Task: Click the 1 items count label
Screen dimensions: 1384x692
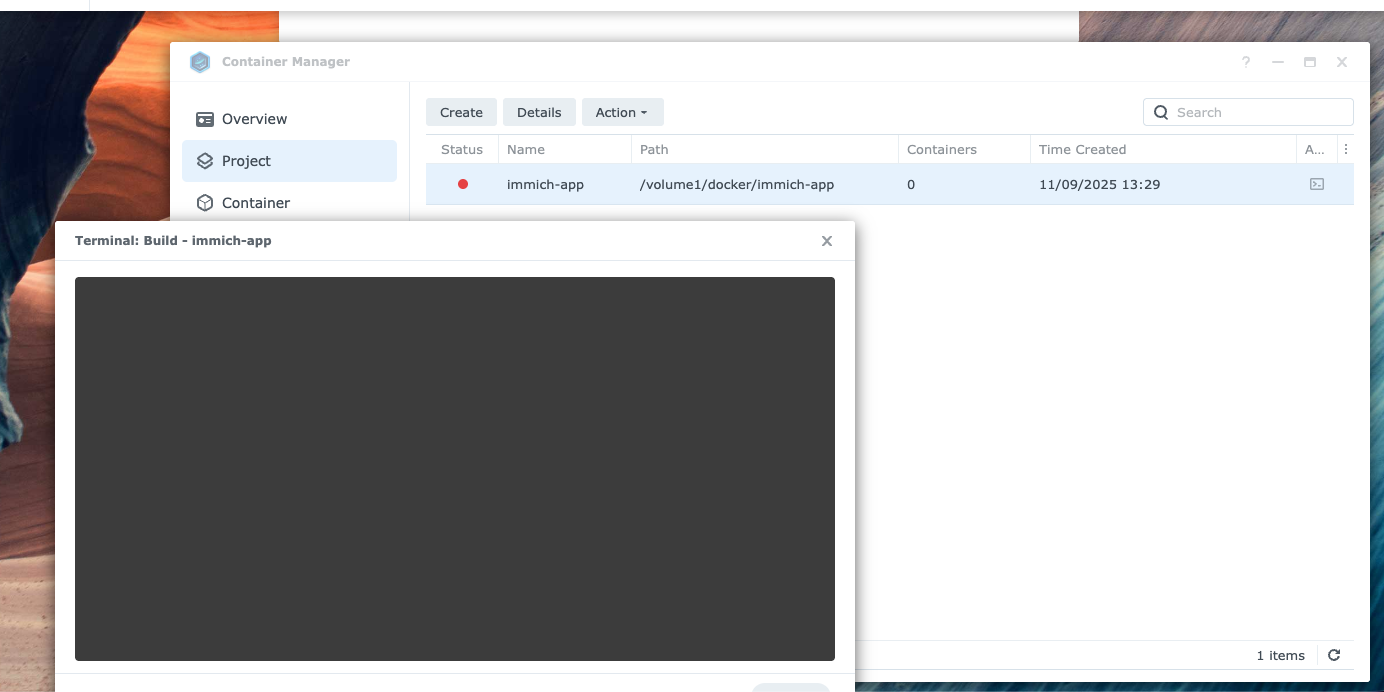Action: click(x=1280, y=656)
